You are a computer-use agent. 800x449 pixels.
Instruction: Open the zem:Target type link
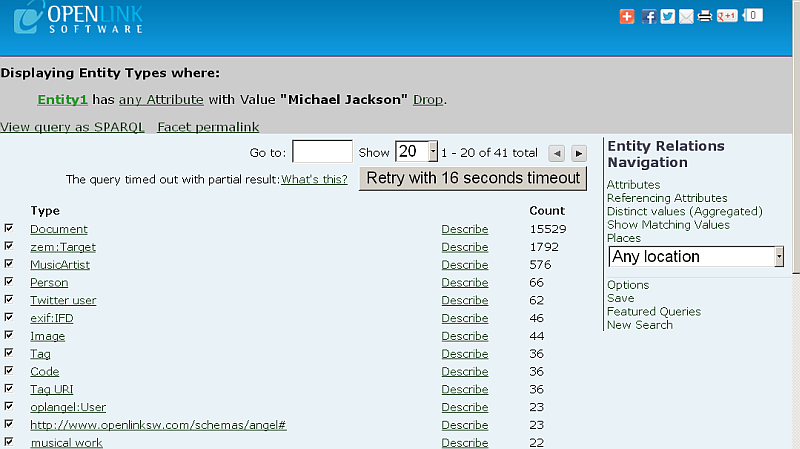63,247
